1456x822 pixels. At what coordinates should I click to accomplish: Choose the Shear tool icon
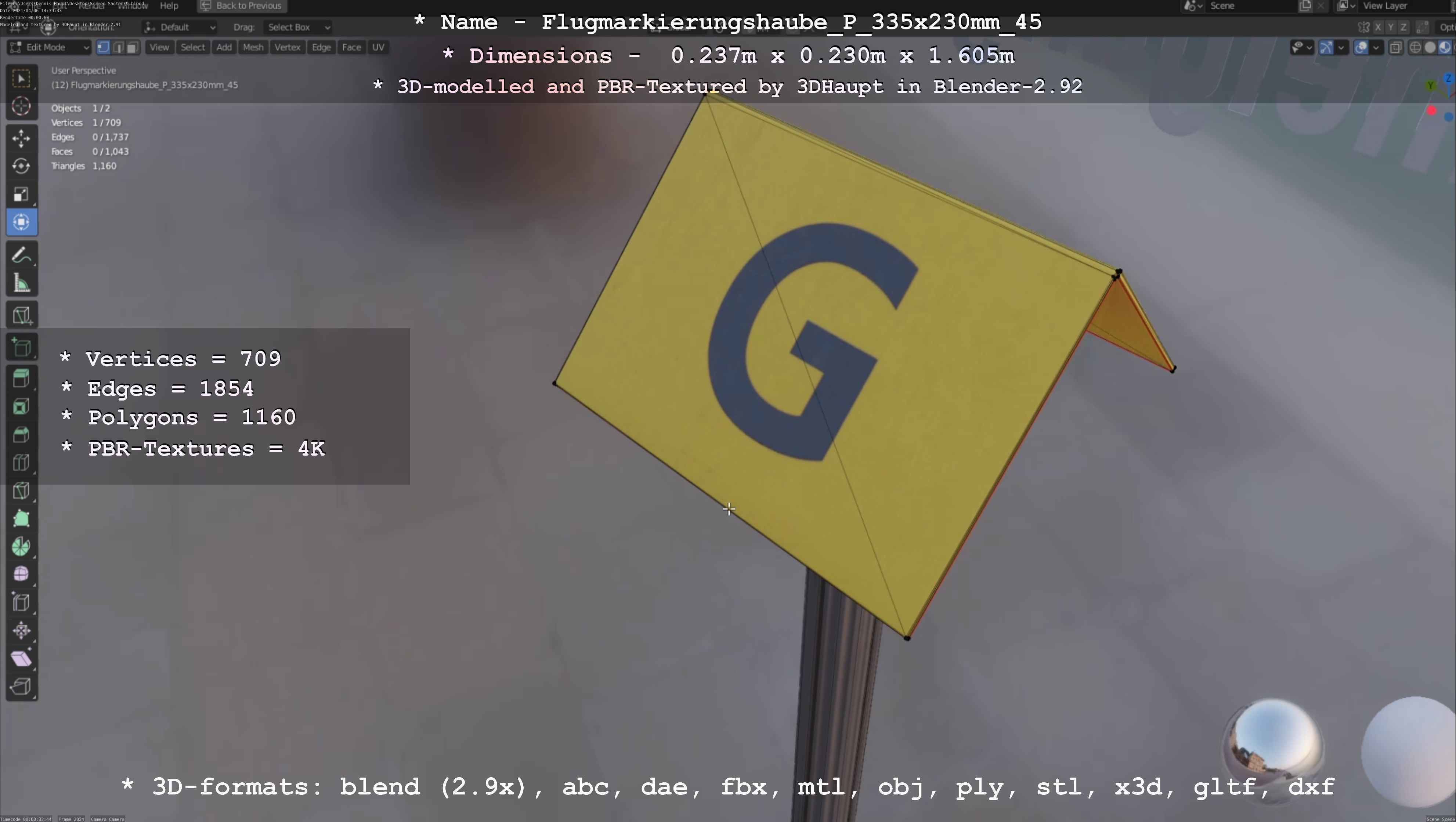[21, 659]
